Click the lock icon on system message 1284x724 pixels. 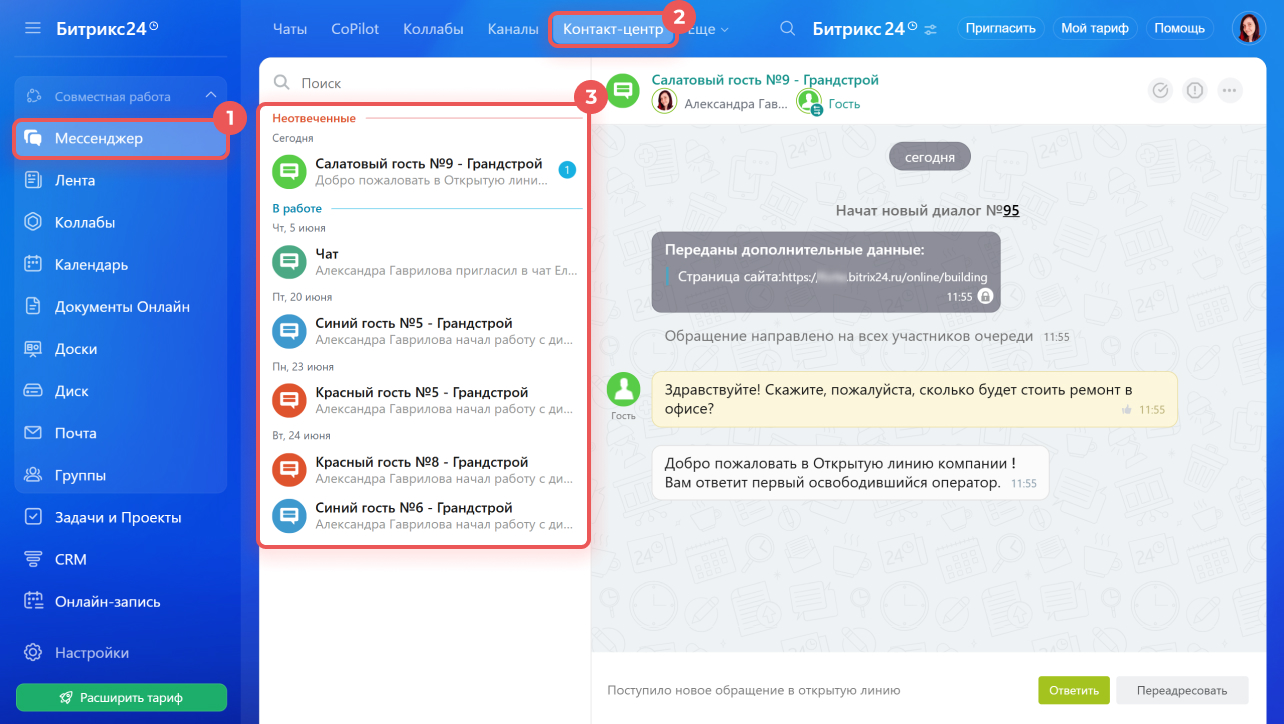(985, 296)
